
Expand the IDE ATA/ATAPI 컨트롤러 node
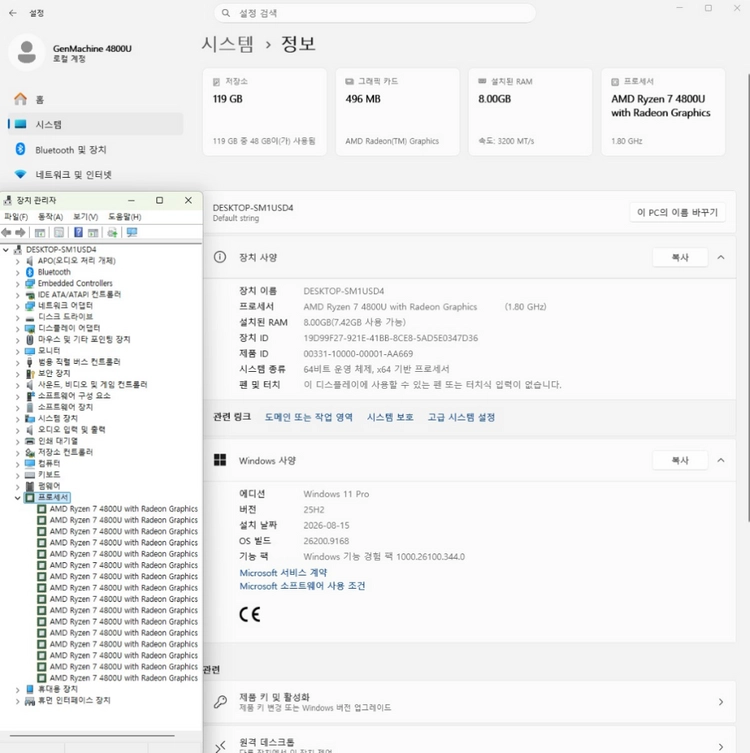[18, 295]
